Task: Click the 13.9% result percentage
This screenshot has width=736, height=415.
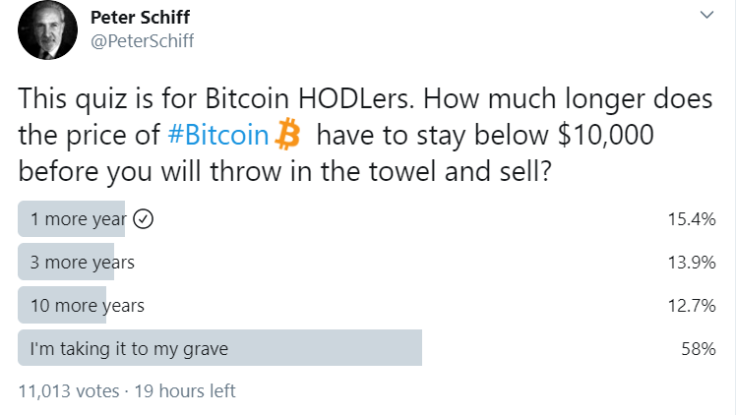Action: pyautogui.click(x=692, y=262)
